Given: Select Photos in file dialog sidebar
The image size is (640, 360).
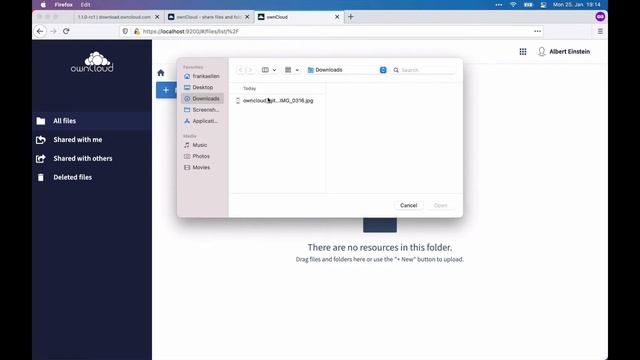Looking at the screenshot, I should pyautogui.click(x=202, y=156).
